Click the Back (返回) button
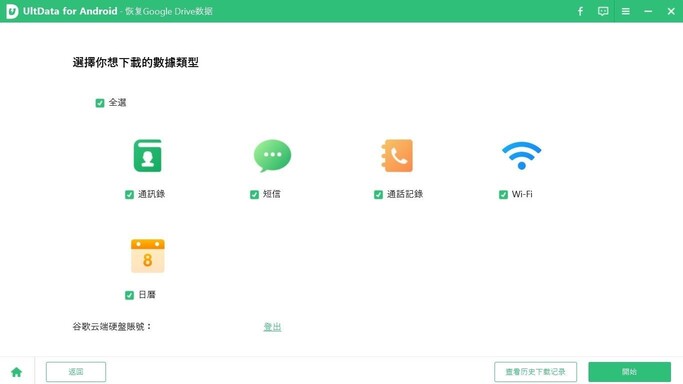This screenshot has height=384, width=683. click(x=76, y=372)
